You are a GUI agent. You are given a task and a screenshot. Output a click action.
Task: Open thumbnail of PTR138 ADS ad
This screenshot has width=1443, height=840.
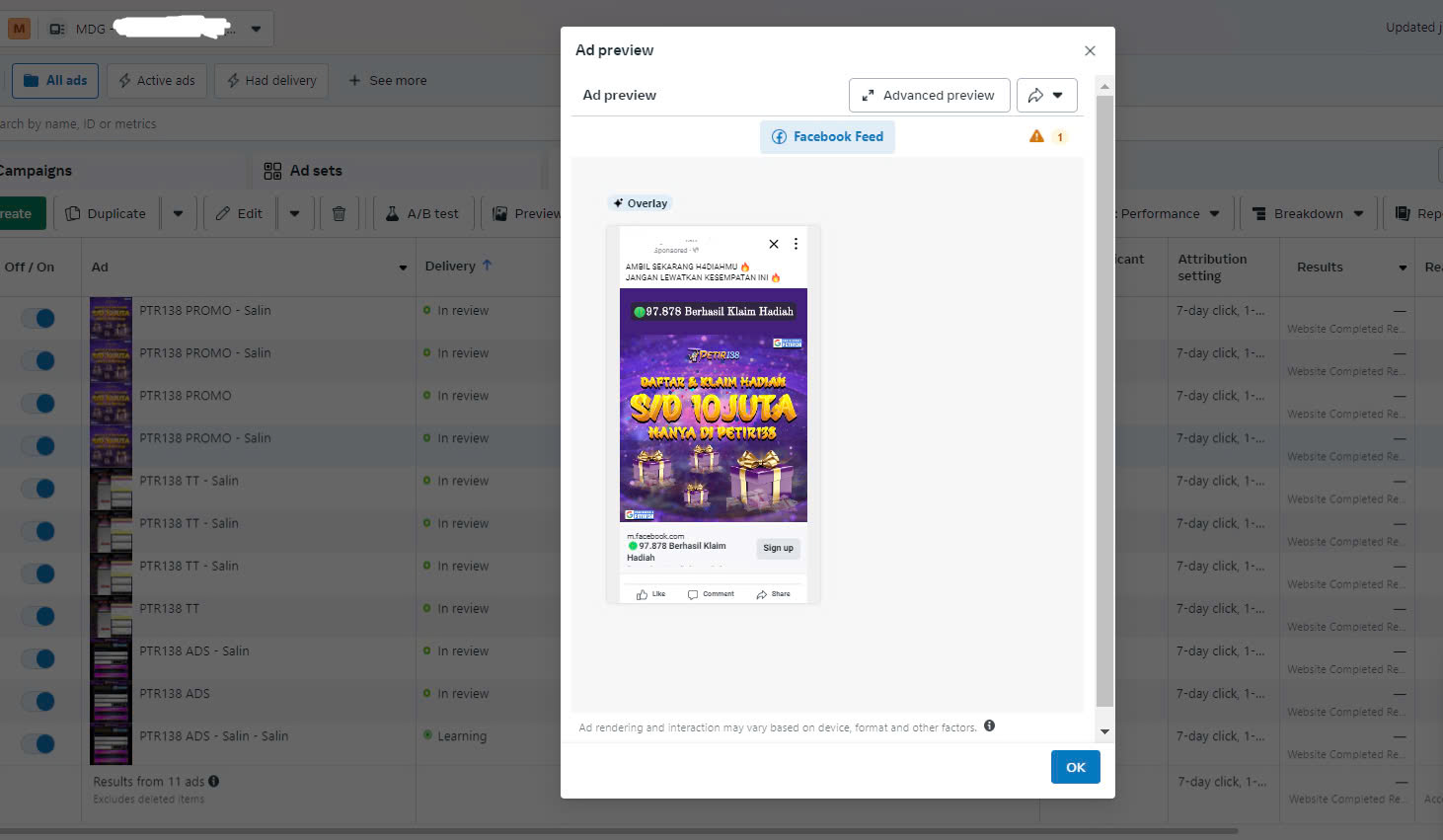(x=111, y=702)
